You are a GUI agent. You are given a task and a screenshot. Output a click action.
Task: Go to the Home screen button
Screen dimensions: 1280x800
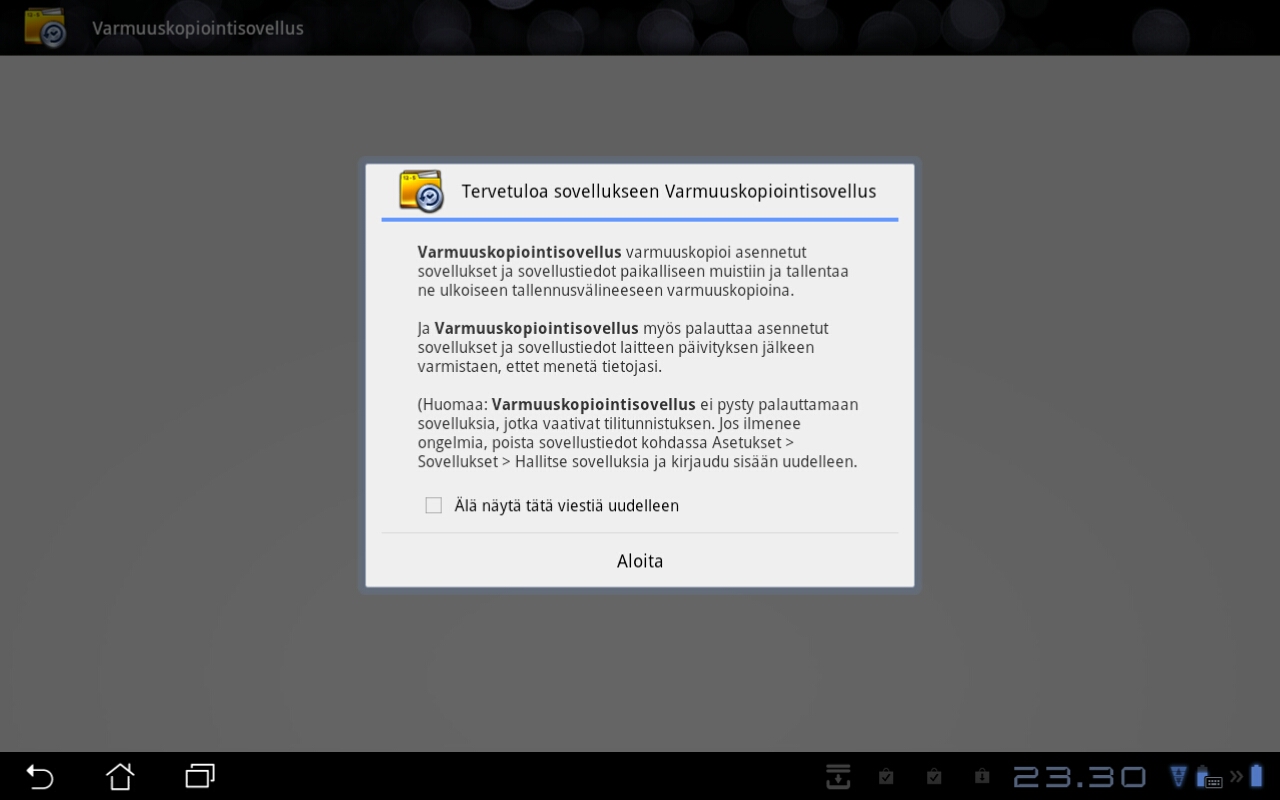pos(120,776)
